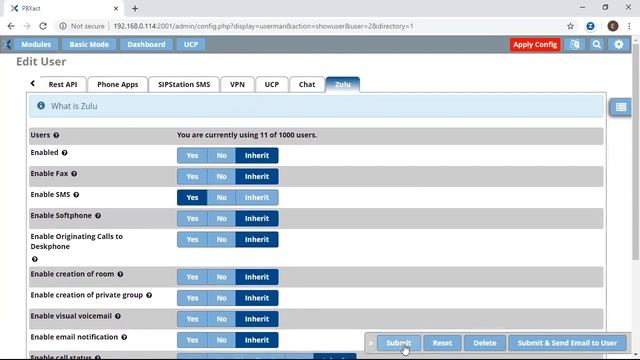Show help icon for Enable visual voicemail
This screenshot has height=360, width=640.
point(118,316)
